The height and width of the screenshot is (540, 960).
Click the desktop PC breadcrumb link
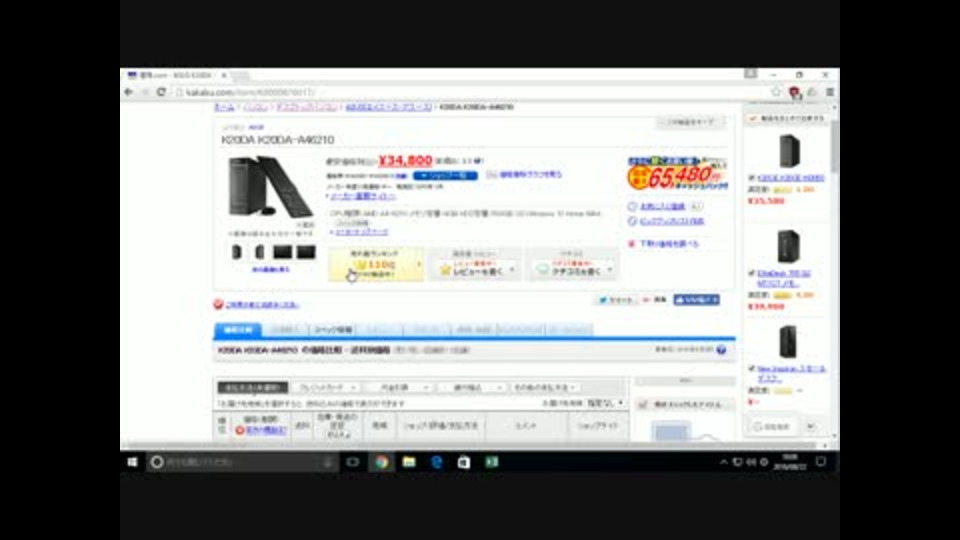tap(307, 107)
